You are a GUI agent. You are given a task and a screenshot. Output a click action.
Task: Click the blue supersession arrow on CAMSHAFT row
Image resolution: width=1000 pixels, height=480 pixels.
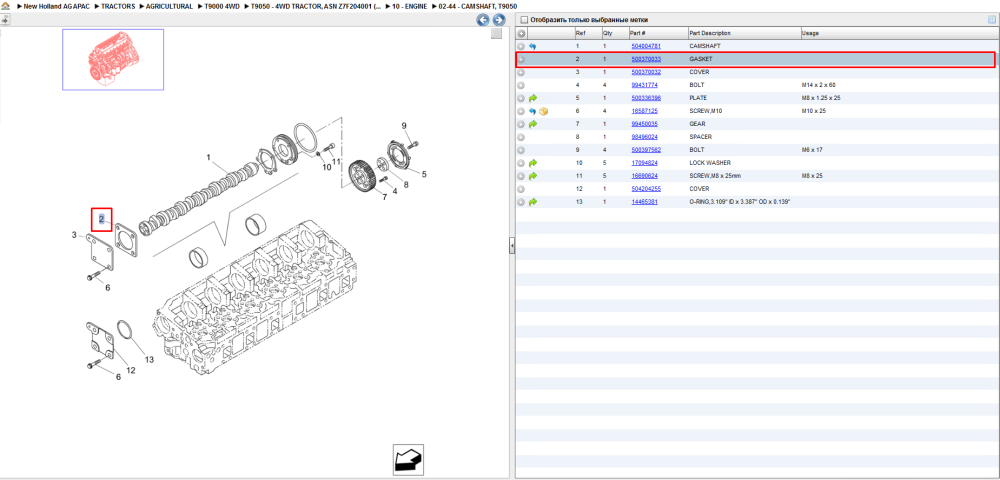(x=533, y=47)
